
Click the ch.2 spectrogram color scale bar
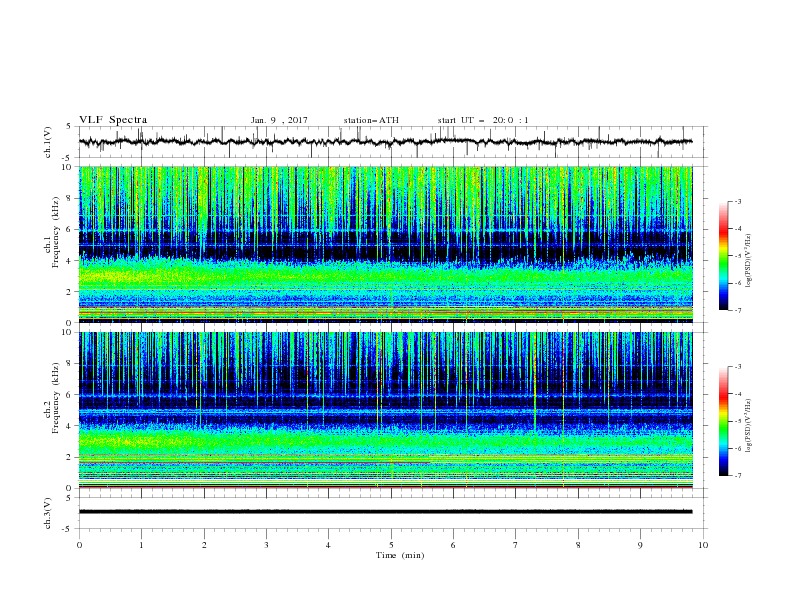724,421
